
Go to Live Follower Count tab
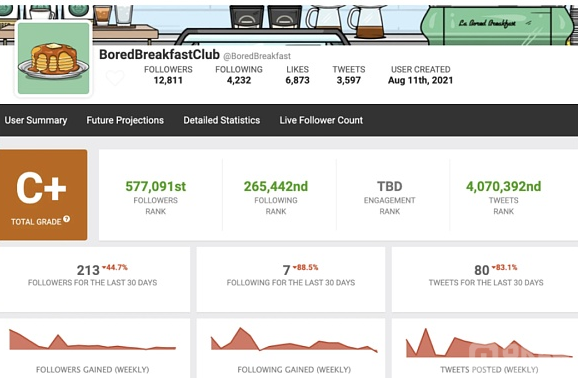pos(321,120)
